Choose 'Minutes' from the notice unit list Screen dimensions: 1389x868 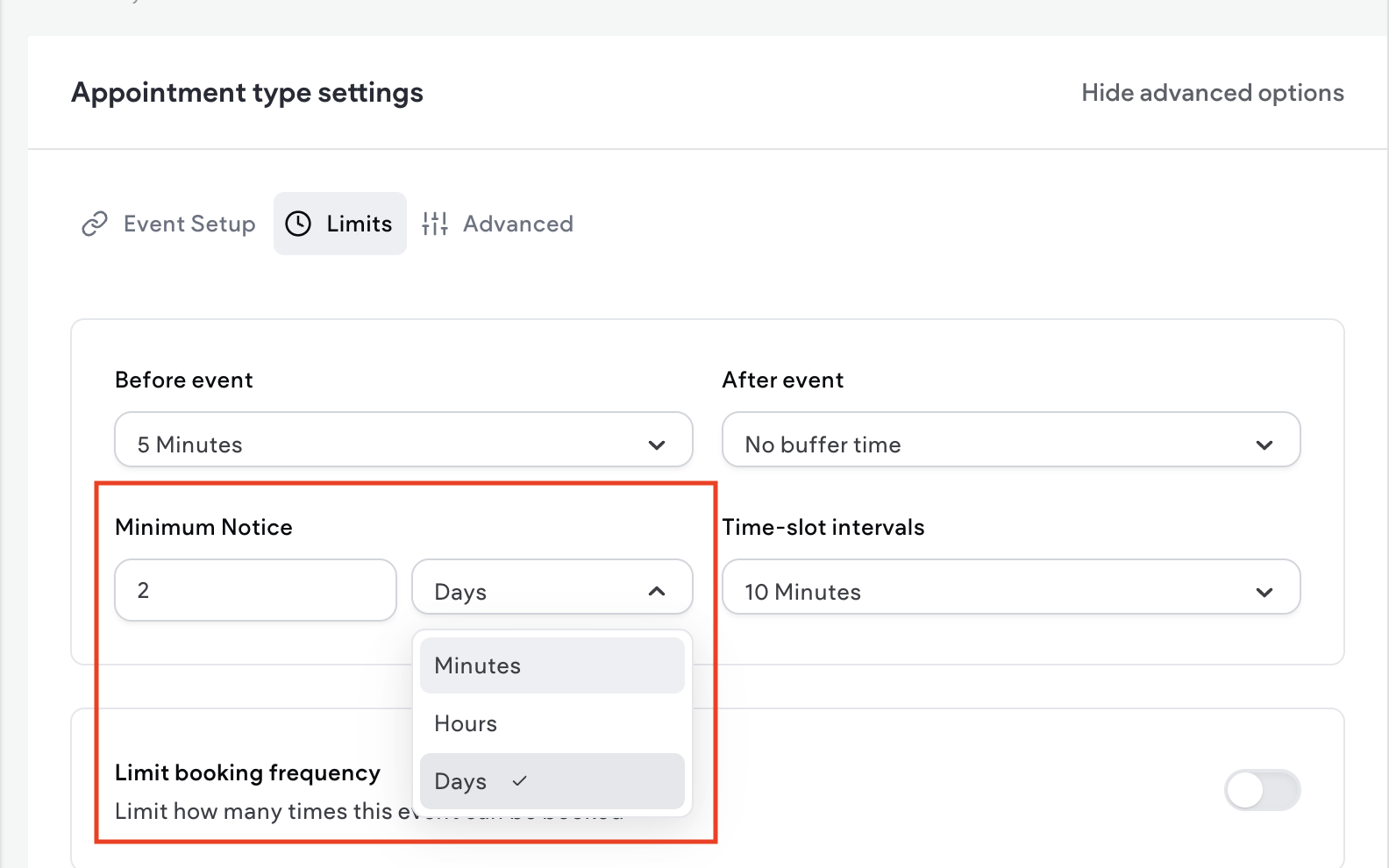(x=477, y=665)
